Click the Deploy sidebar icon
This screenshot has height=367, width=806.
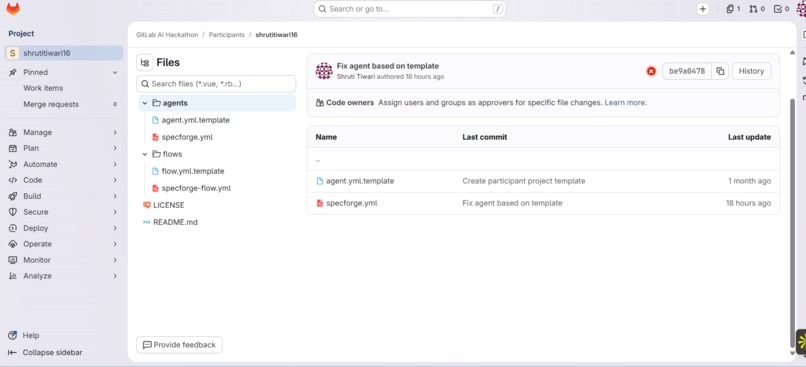pyautogui.click(x=13, y=228)
